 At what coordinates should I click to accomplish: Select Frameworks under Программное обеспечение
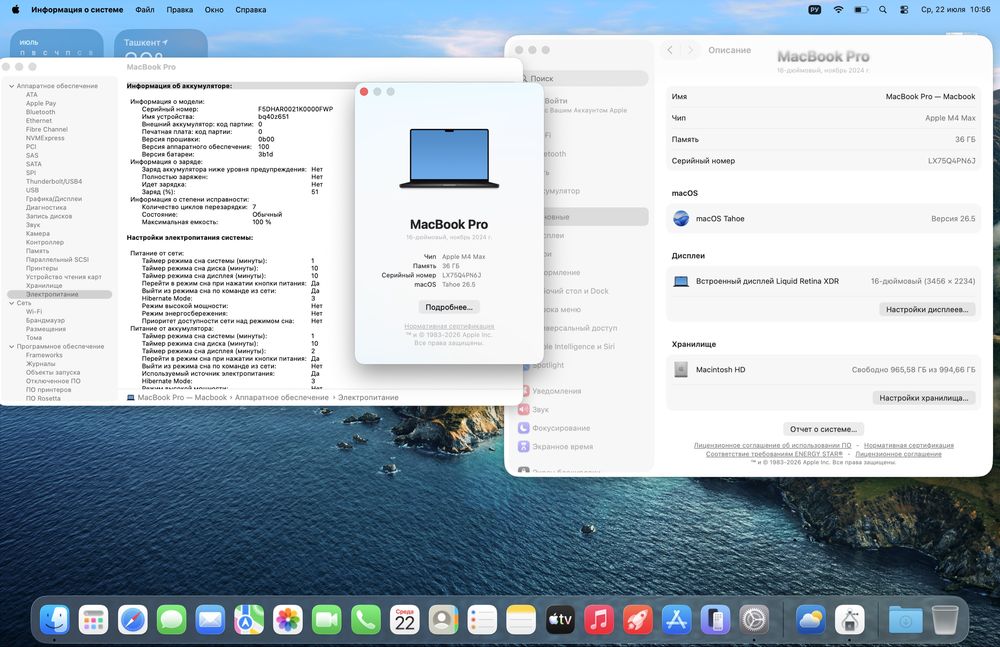pyautogui.click(x=44, y=355)
